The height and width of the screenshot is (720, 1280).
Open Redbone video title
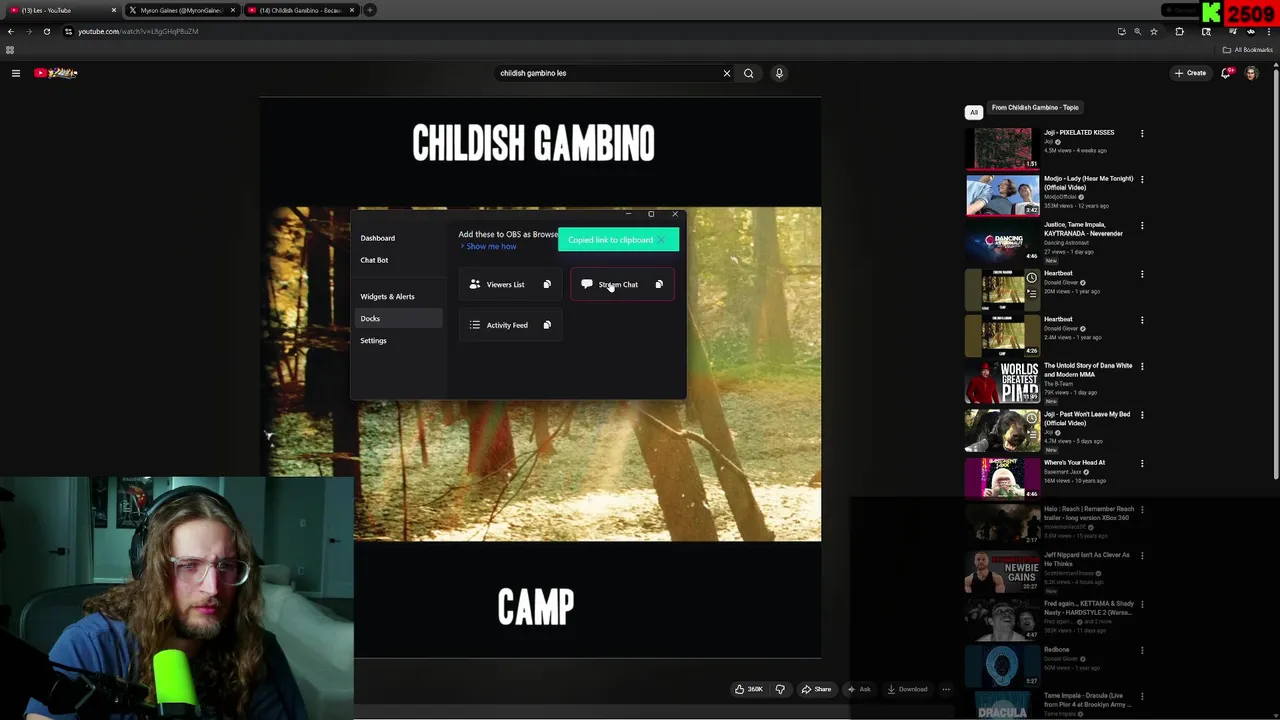coord(1056,650)
